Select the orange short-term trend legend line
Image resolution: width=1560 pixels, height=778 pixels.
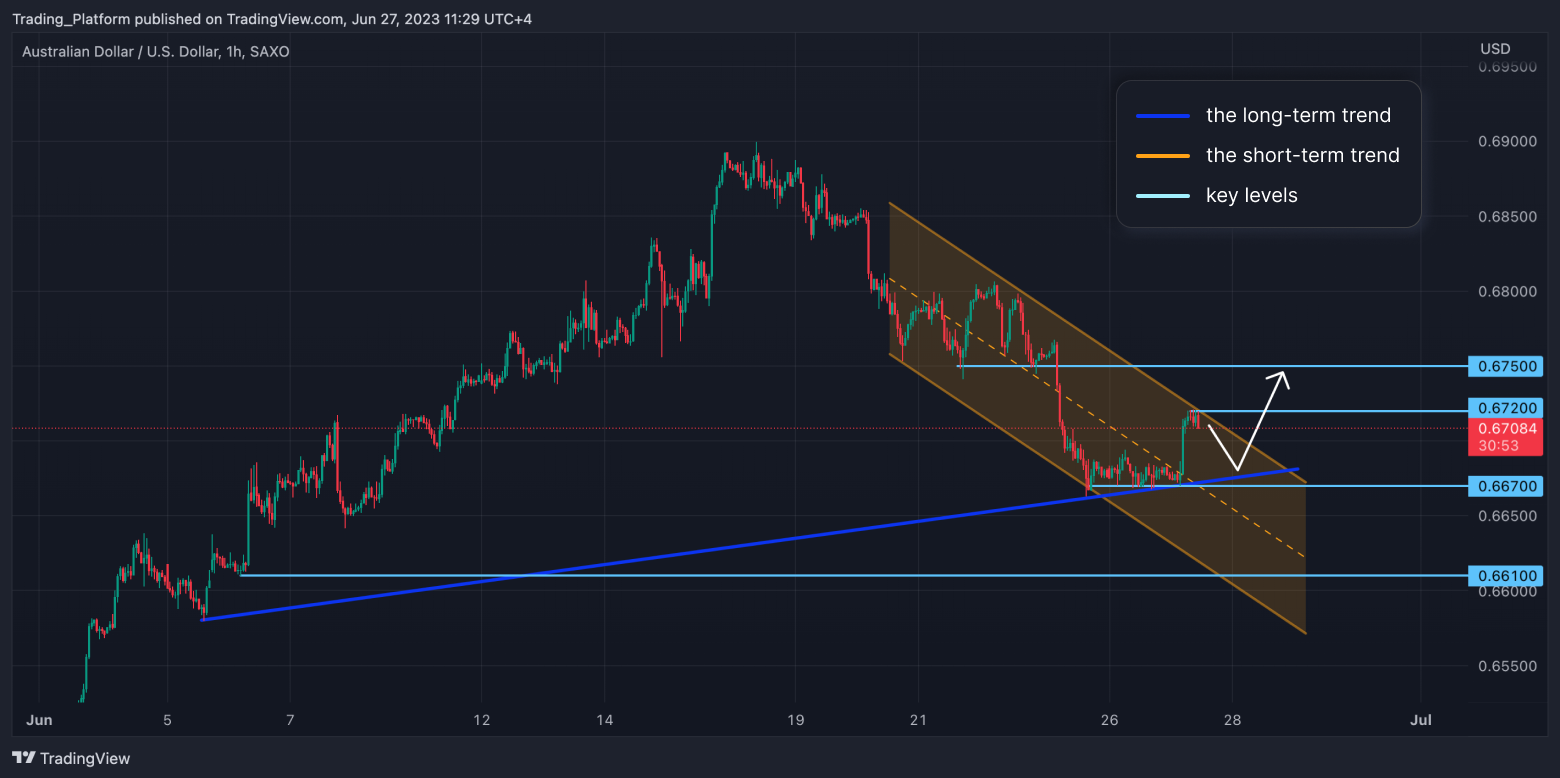(1163, 156)
